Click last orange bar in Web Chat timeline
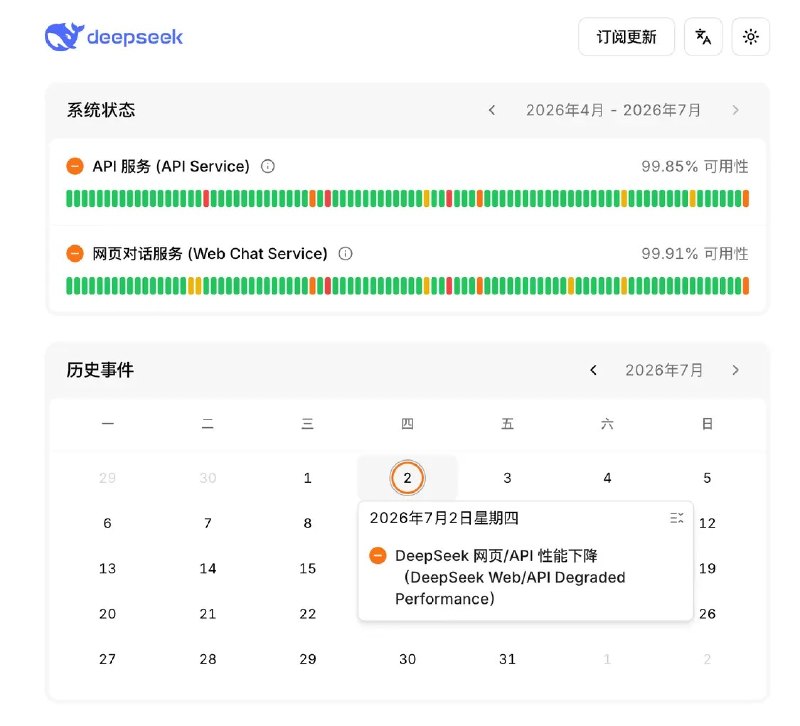The width and height of the screenshot is (800, 726). click(746, 286)
